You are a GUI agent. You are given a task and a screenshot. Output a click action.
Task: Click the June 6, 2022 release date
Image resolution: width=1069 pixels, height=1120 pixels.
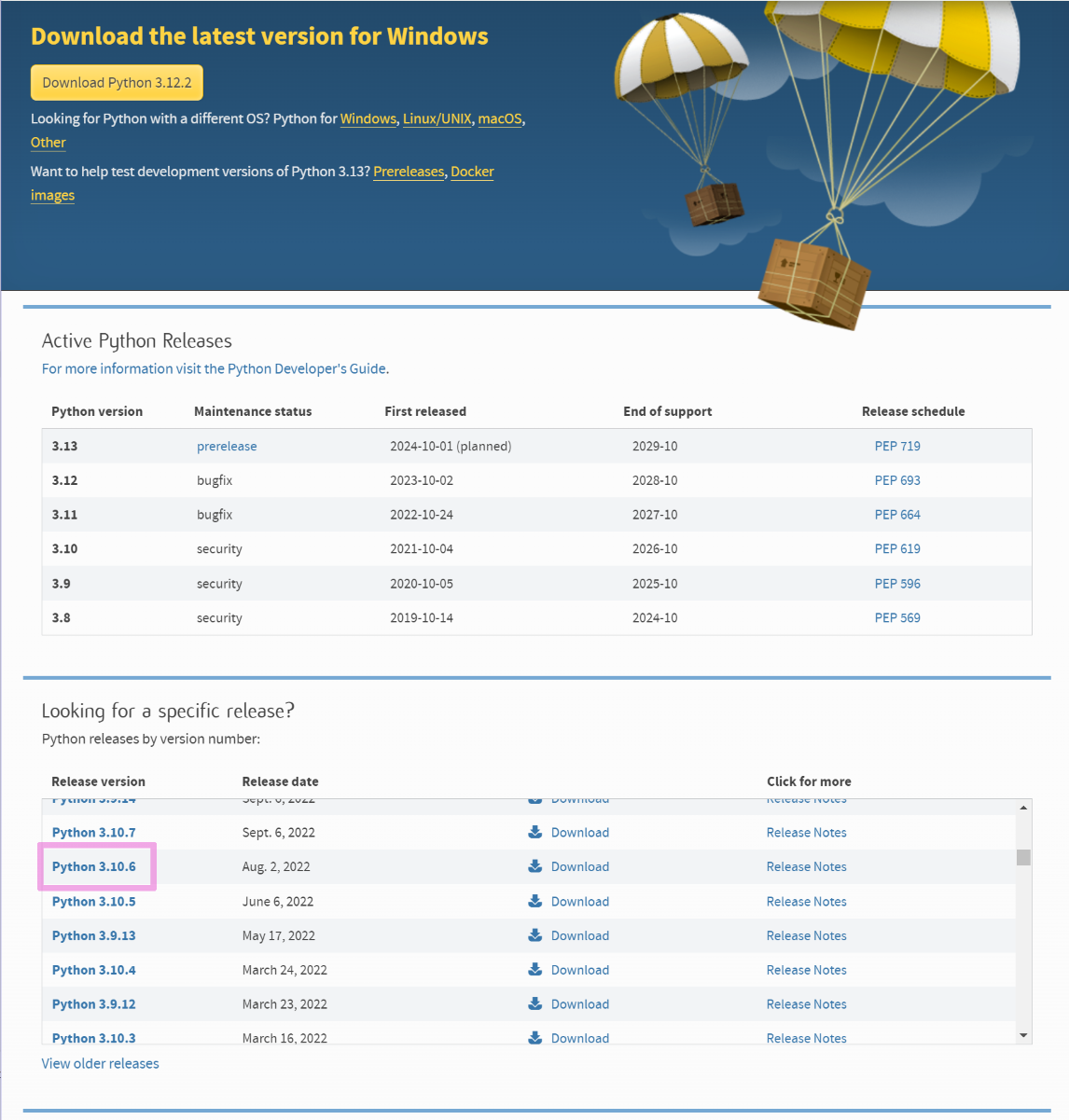point(278,901)
